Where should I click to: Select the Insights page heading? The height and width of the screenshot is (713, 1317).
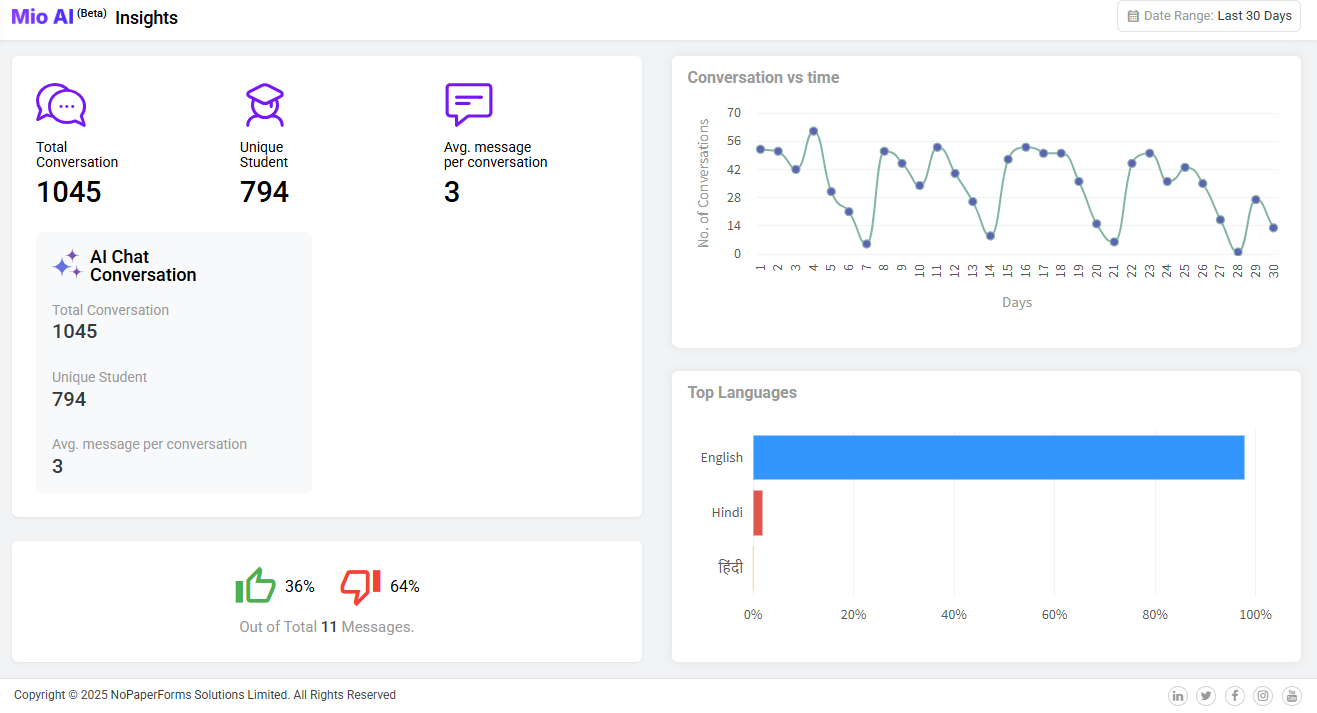pos(146,18)
